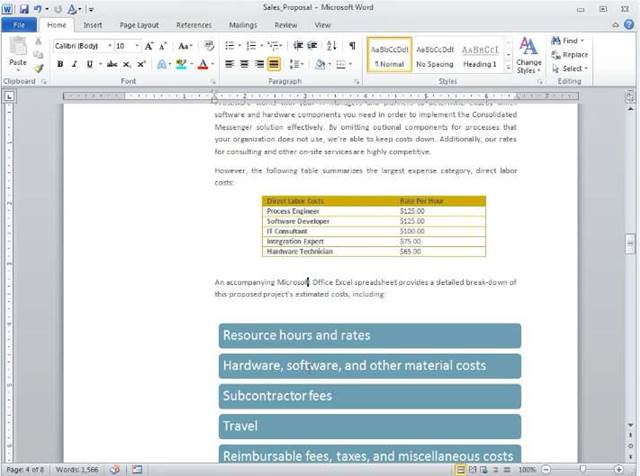Apply the Heading 1 style

(x=480, y=55)
